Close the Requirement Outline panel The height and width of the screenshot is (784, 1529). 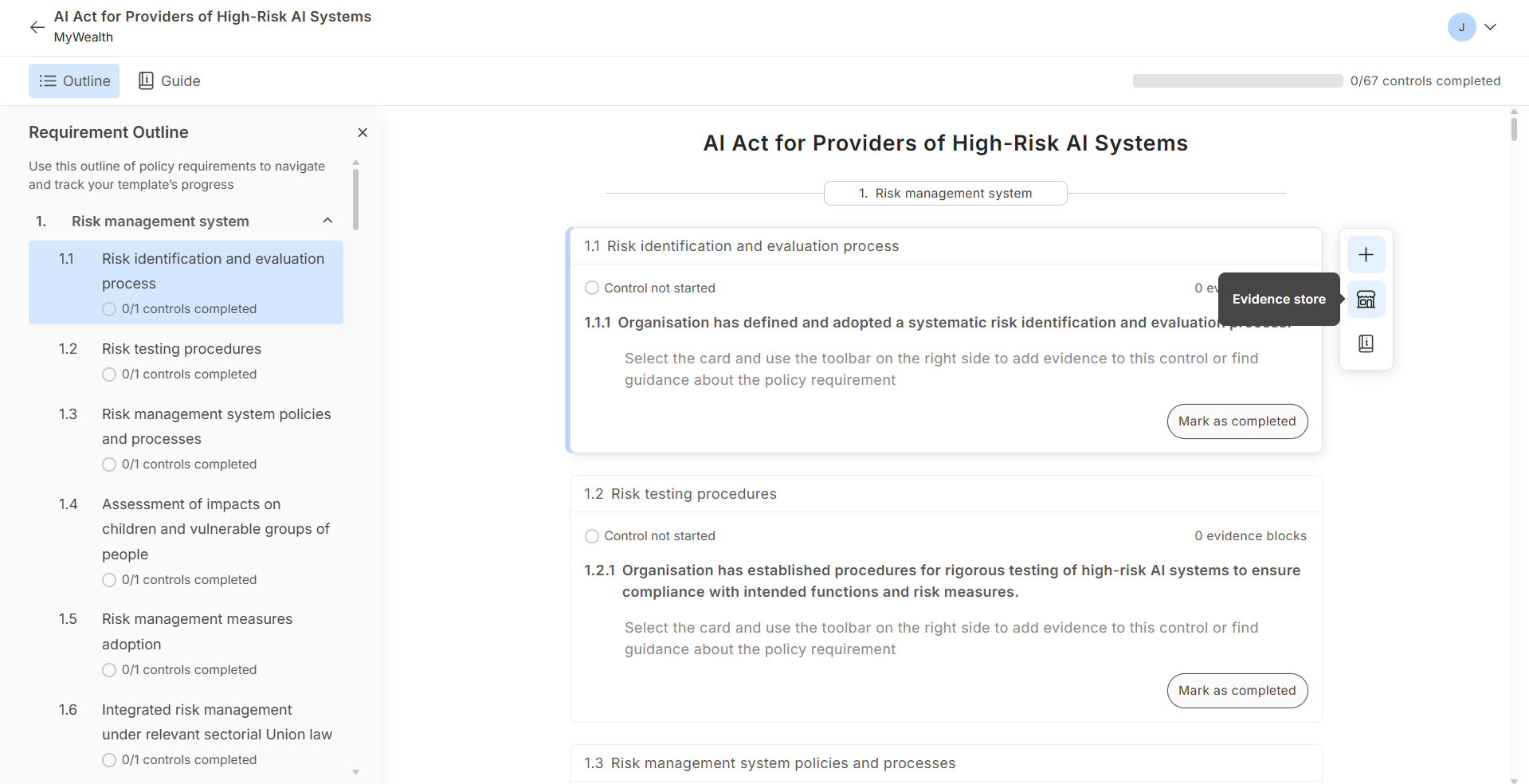[363, 132]
